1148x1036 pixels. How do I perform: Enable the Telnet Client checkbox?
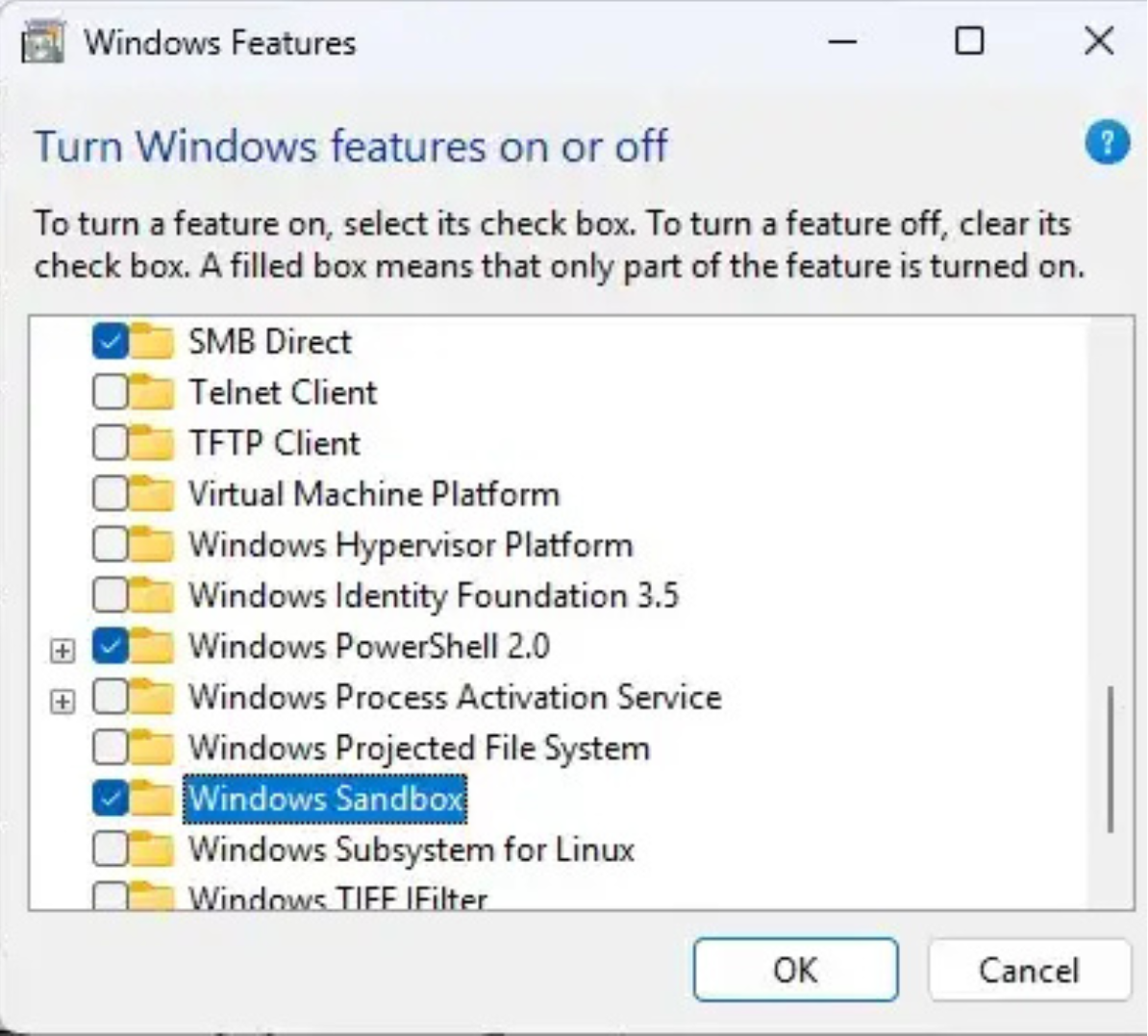coord(109,392)
